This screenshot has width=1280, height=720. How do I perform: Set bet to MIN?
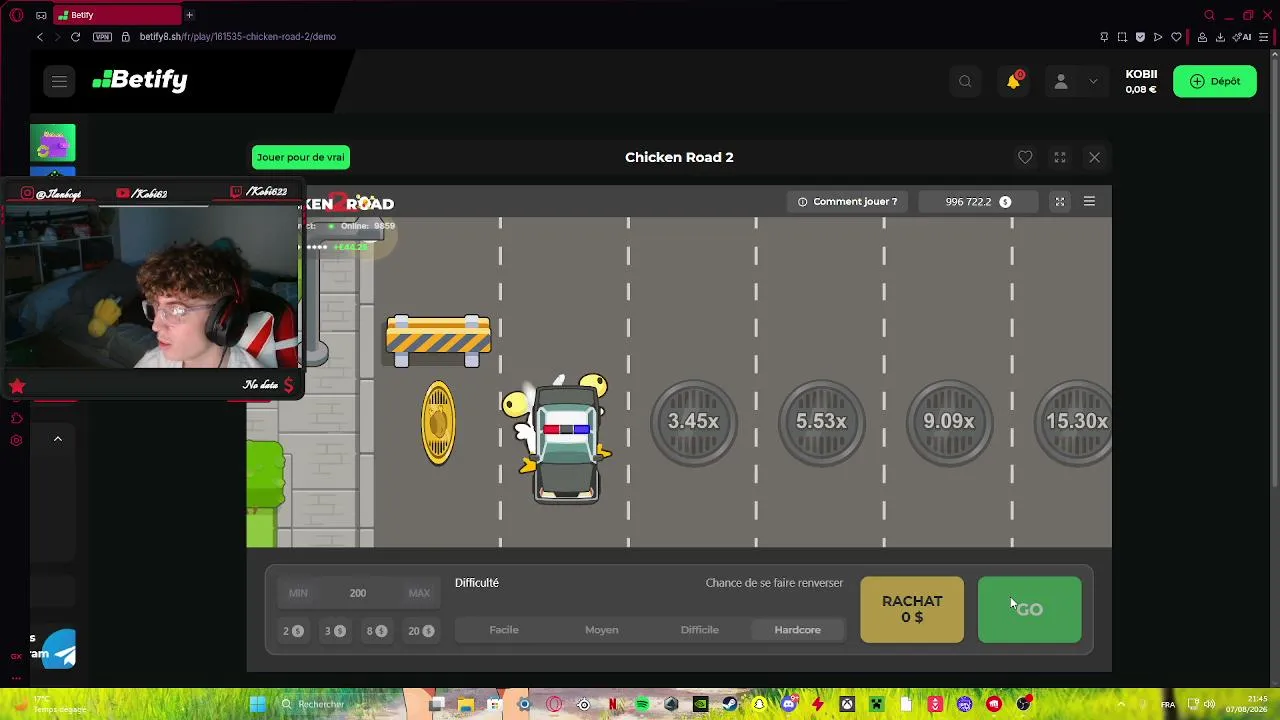(x=298, y=593)
